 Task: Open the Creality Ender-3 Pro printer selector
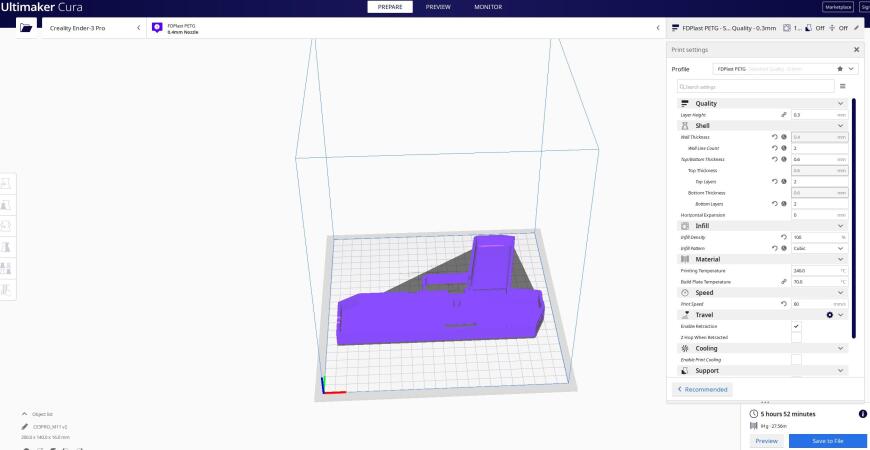tap(94, 28)
